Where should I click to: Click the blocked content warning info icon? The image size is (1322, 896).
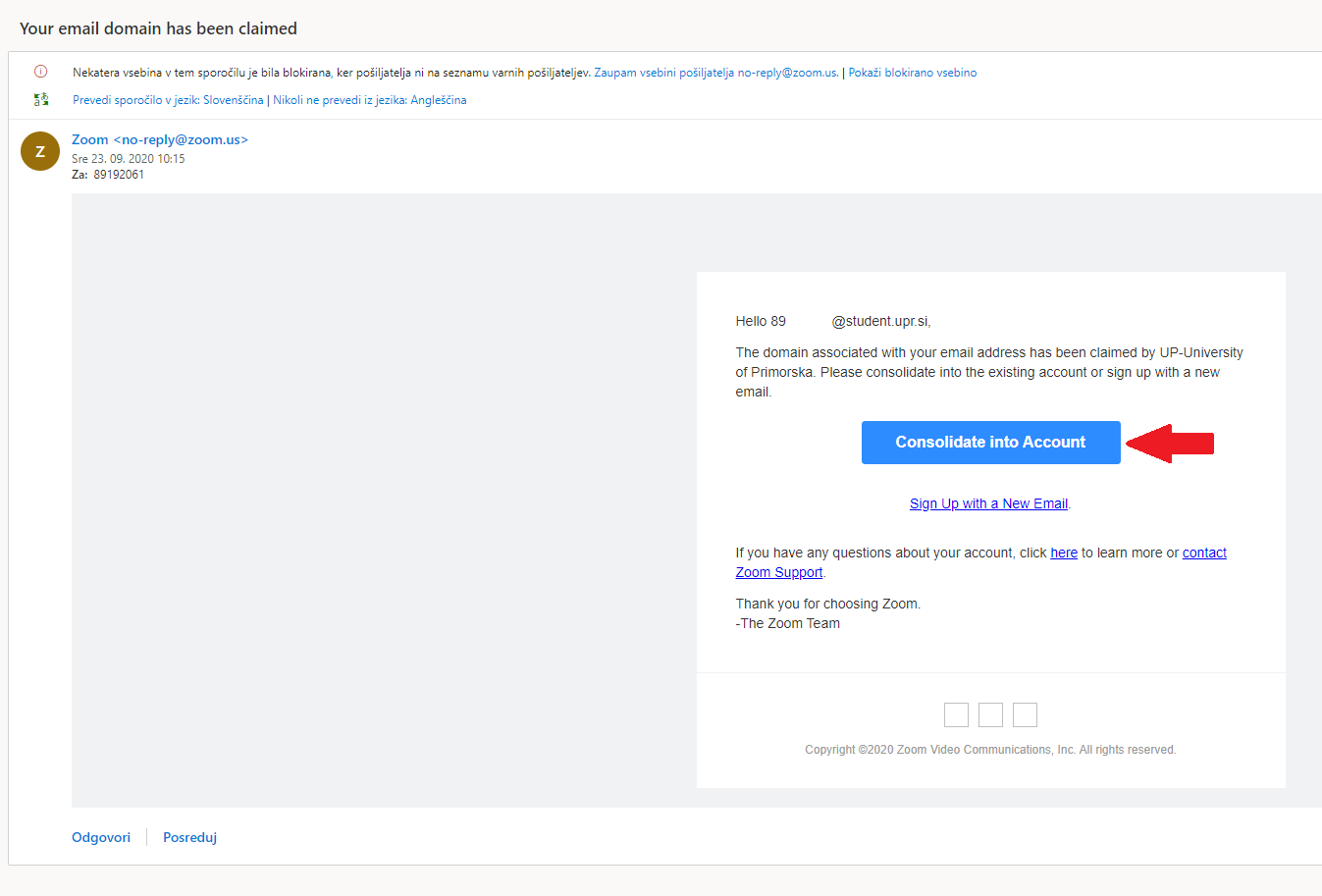(40, 72)
